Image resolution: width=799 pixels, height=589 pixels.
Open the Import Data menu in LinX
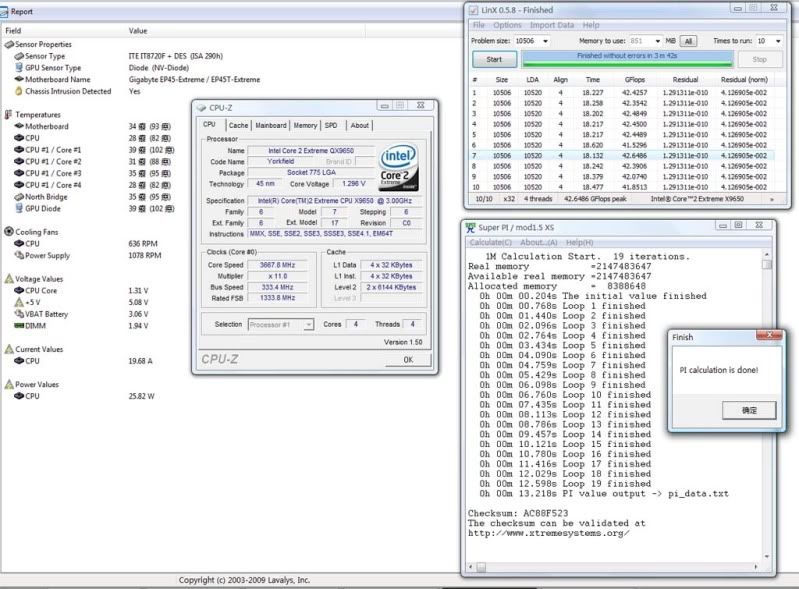pyautogui.click(x=552, y=25)
